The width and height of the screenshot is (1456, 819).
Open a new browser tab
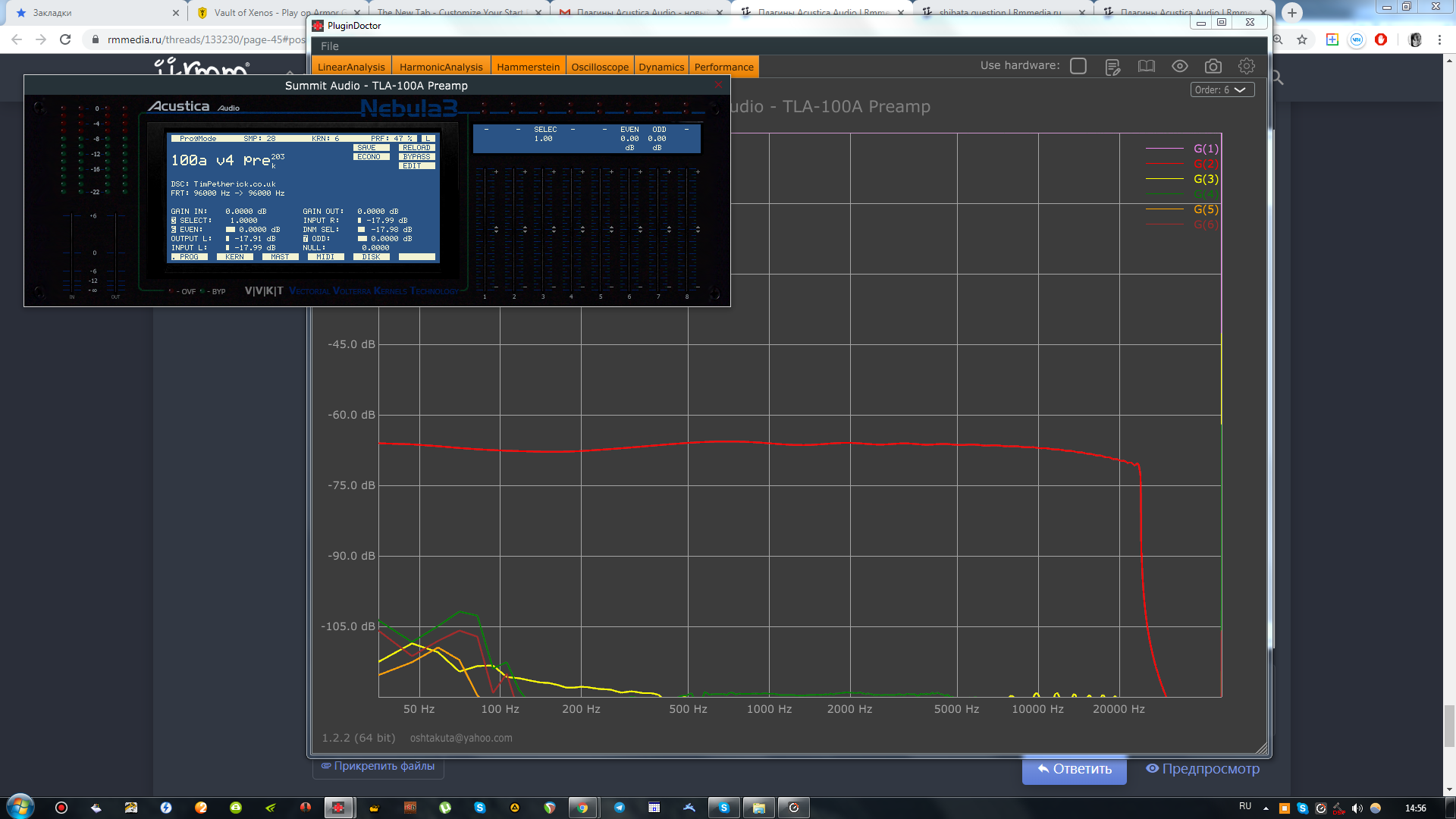pos(1292,12)
